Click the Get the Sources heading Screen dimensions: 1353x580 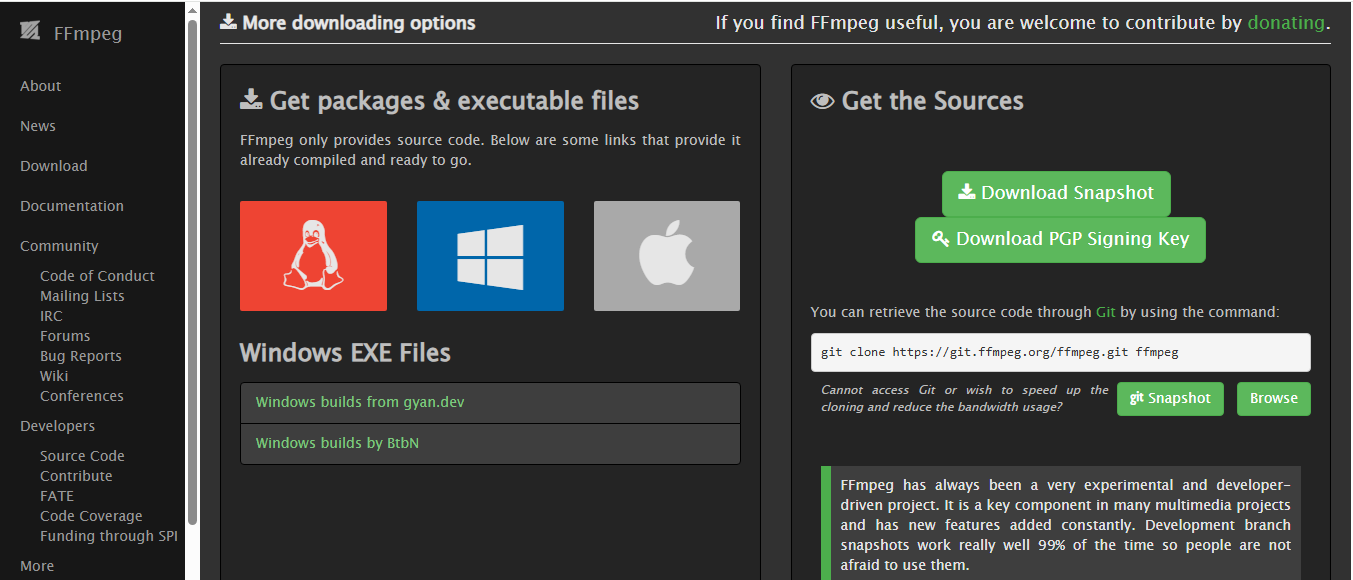tap(917, 101)
